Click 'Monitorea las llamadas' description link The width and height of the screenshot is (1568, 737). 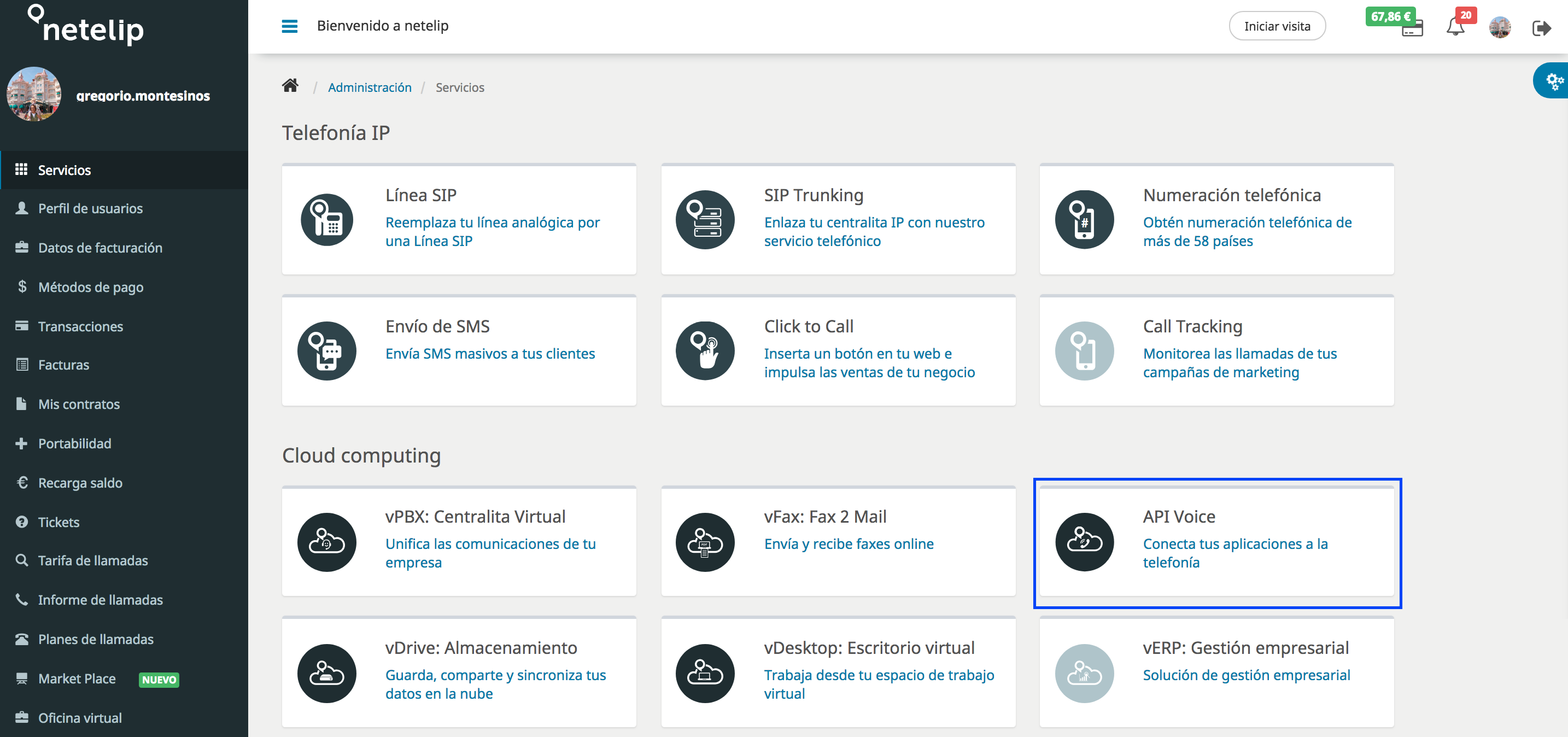tap(1240, 362)
